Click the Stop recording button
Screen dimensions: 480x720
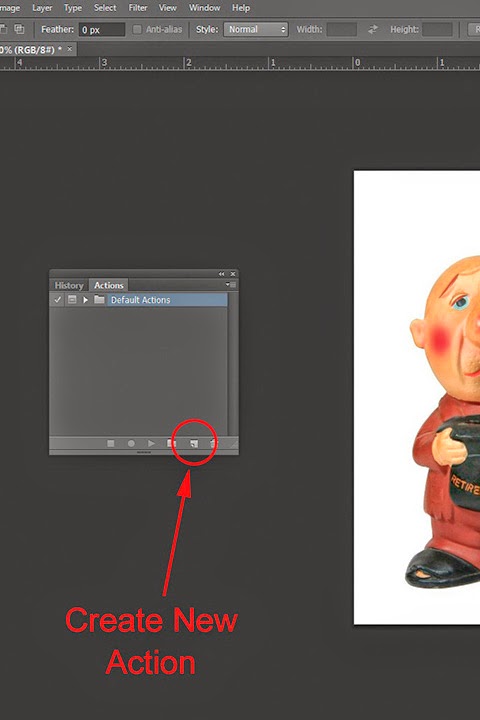tap(111, 444)
